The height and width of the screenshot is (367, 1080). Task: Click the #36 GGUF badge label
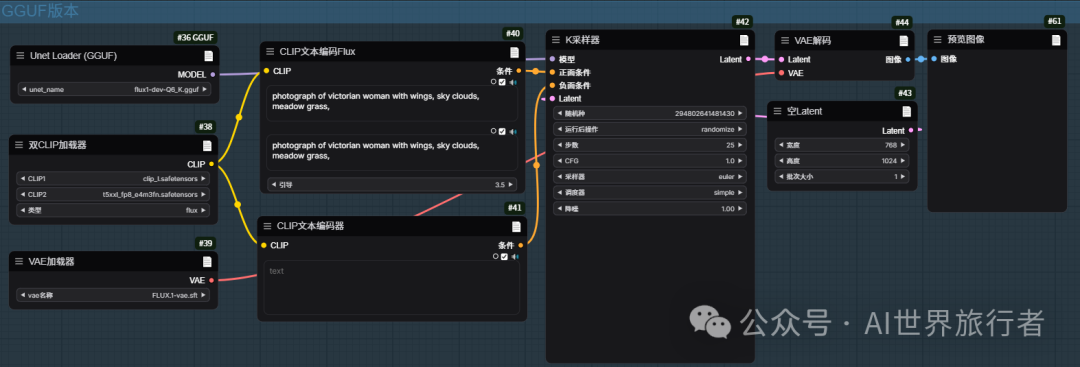(196, 38)
